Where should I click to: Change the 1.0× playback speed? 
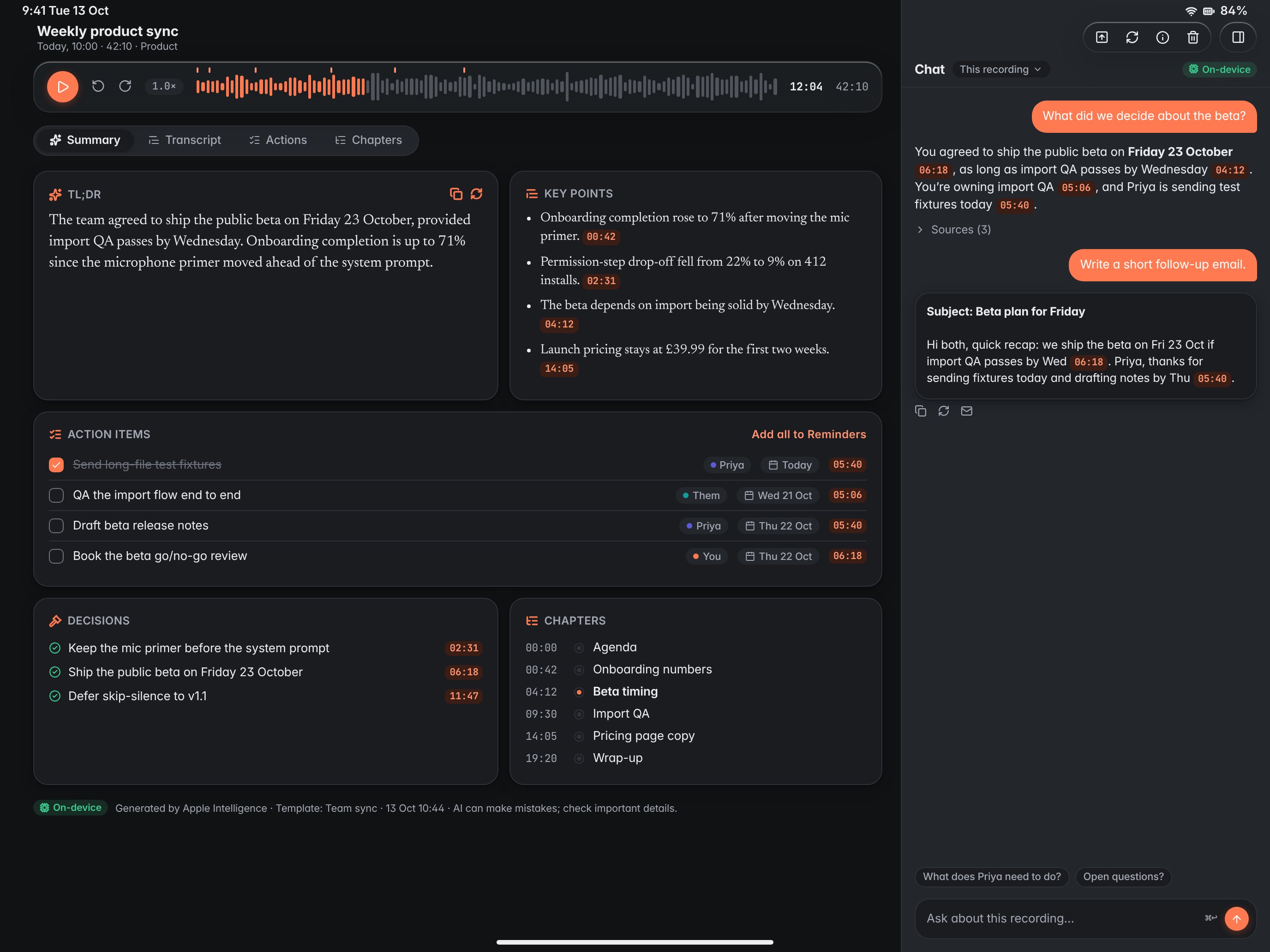pos(164,86)
